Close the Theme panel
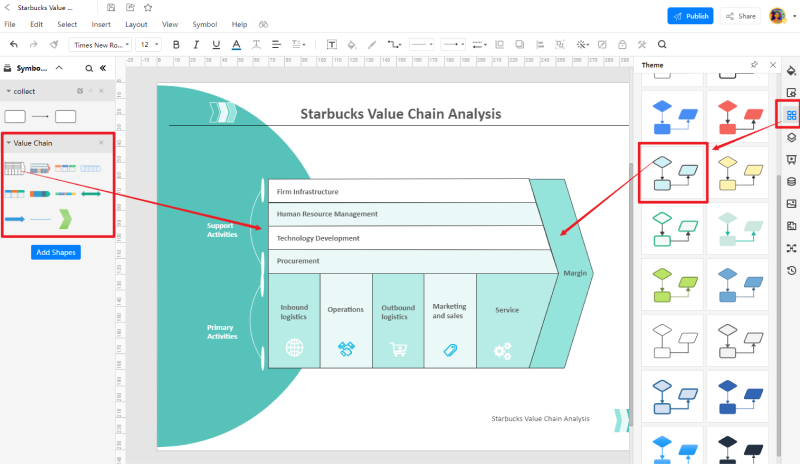800x464 pixels. pos(773,65)
